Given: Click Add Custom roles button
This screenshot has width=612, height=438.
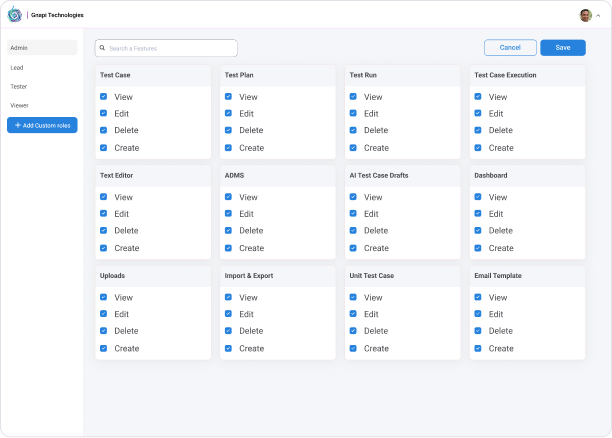Looking at the screenshot, I should point(42,125).
